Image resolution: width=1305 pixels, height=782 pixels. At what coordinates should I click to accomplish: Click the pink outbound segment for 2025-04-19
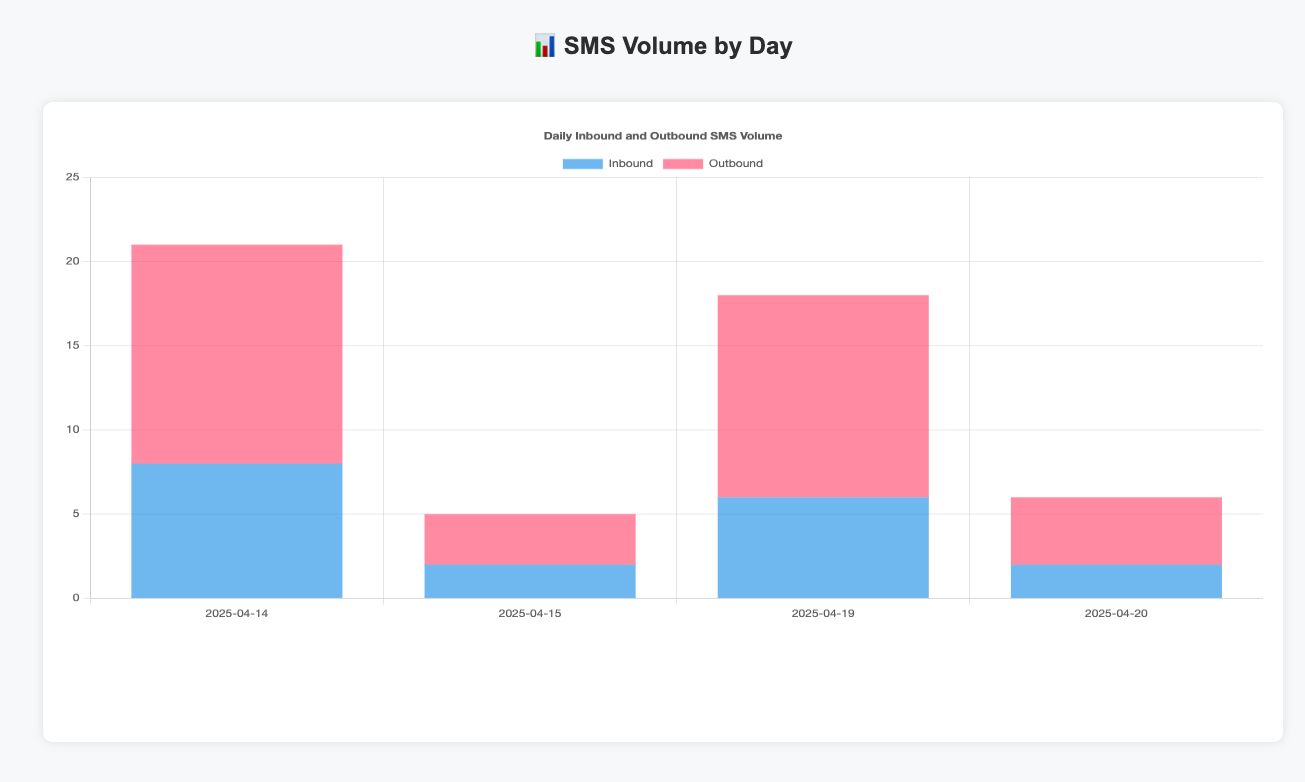[x=822, y=395]
